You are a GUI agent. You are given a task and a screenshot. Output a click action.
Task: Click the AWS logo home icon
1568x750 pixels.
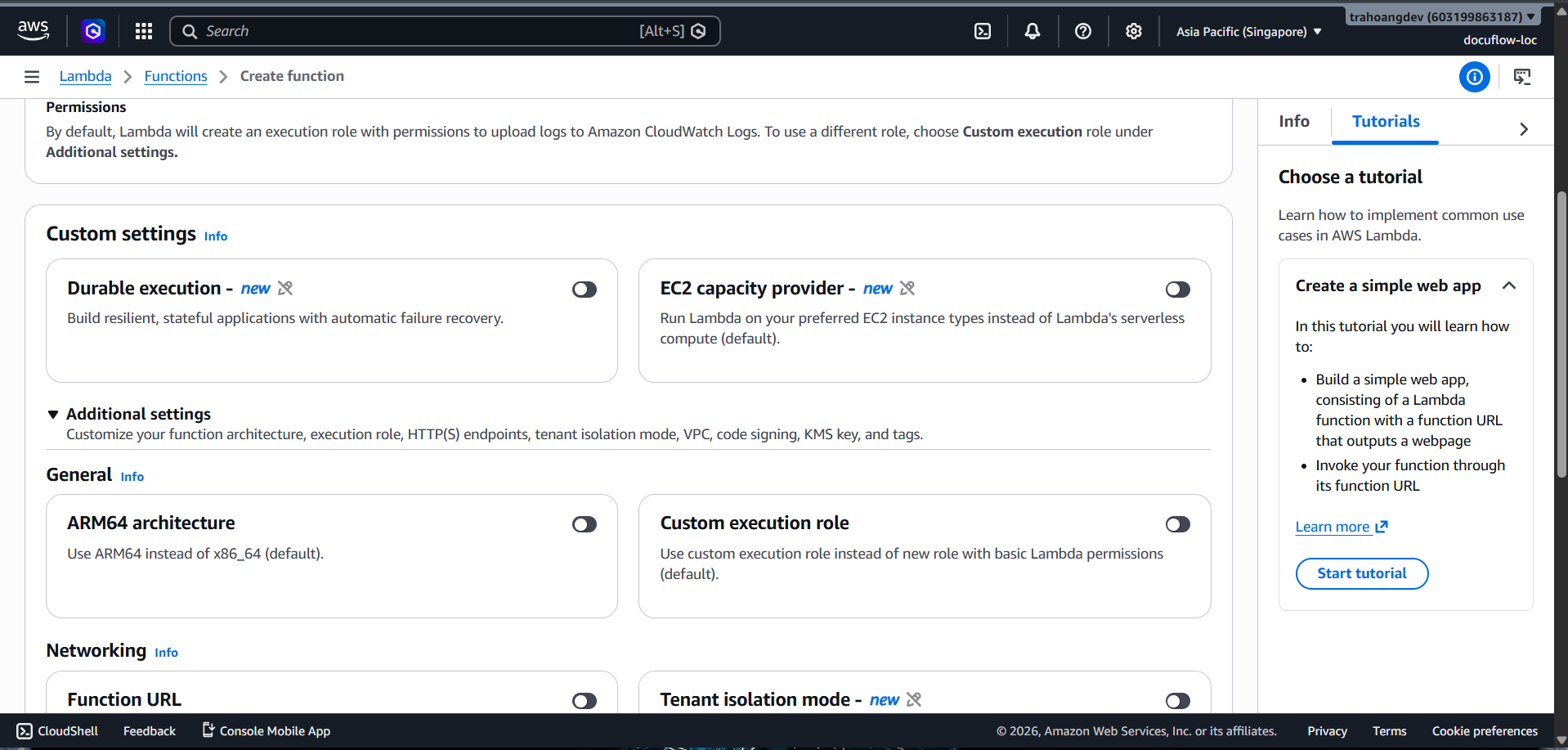click(34, 31)
